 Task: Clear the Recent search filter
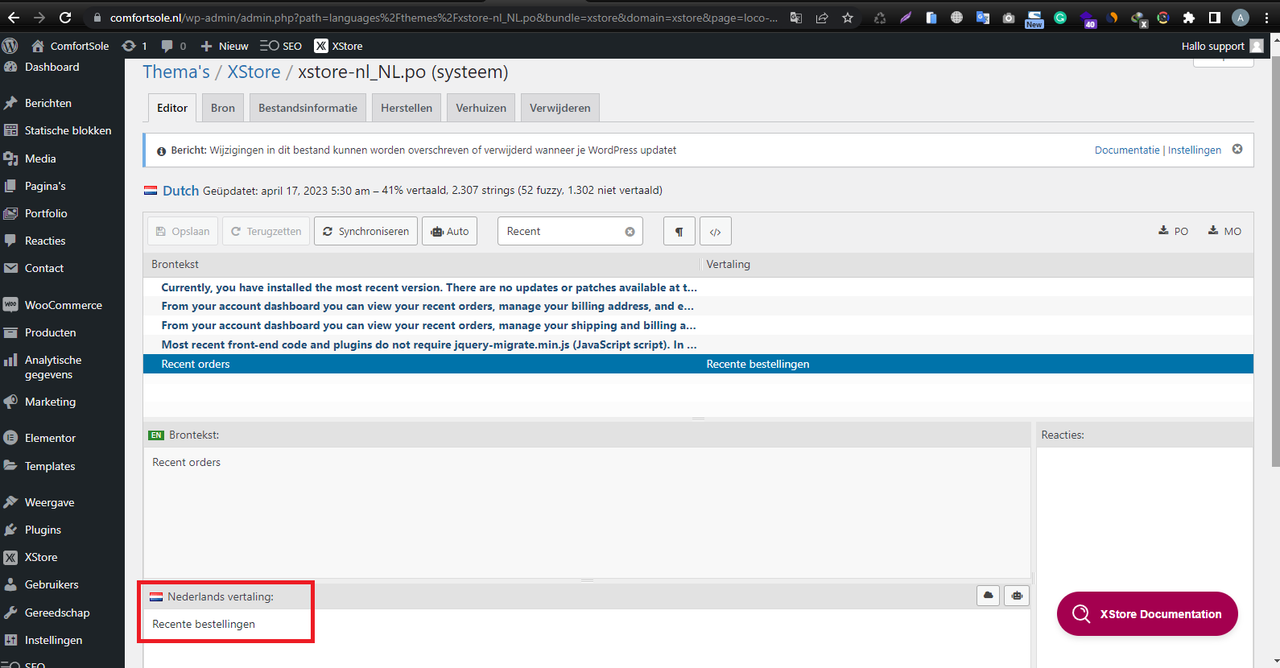[x=630, y=231]
